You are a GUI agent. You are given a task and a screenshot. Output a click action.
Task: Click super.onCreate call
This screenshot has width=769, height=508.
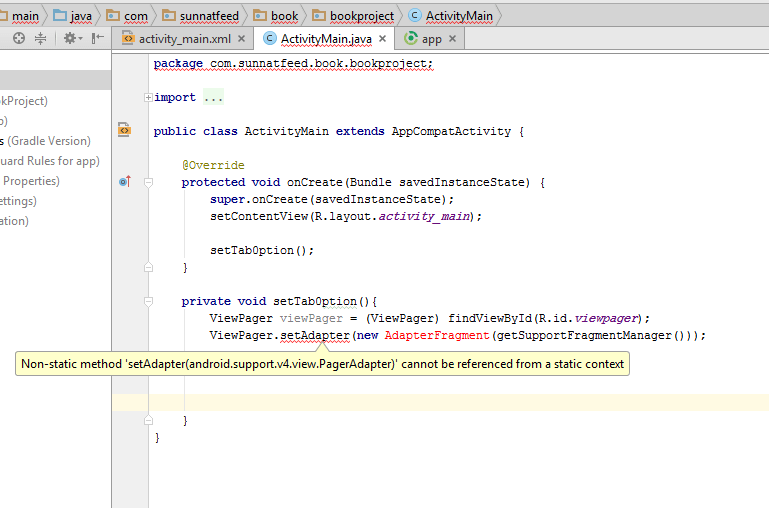click(331, 200)
